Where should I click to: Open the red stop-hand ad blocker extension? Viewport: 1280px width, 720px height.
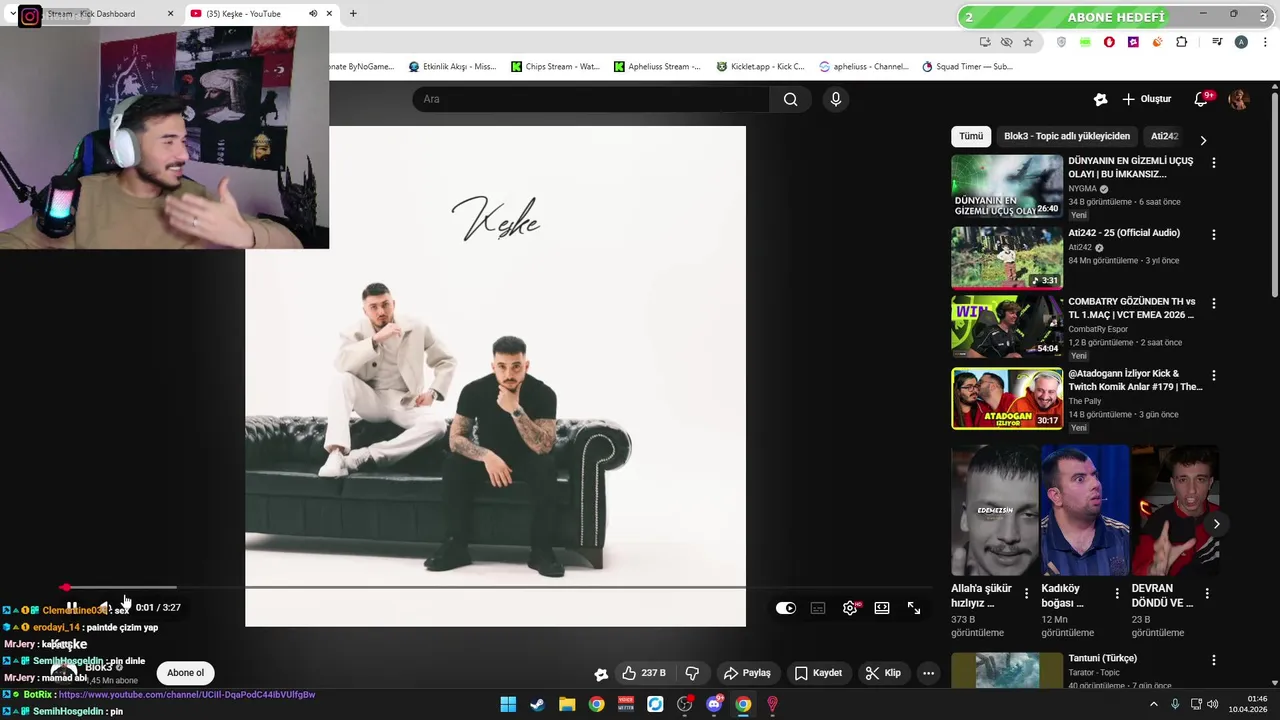tap(1109, 42)
